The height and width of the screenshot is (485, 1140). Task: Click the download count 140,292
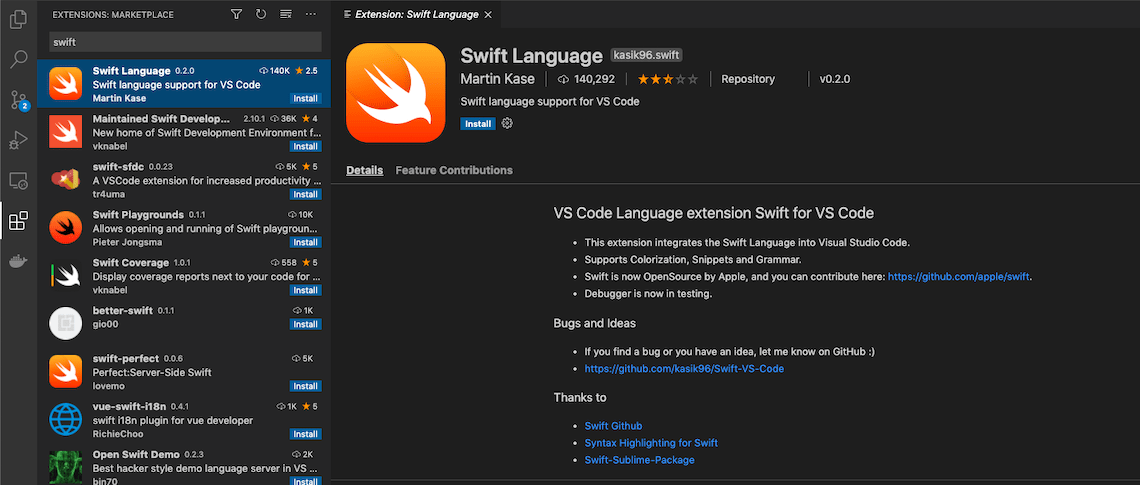point(587,79)
